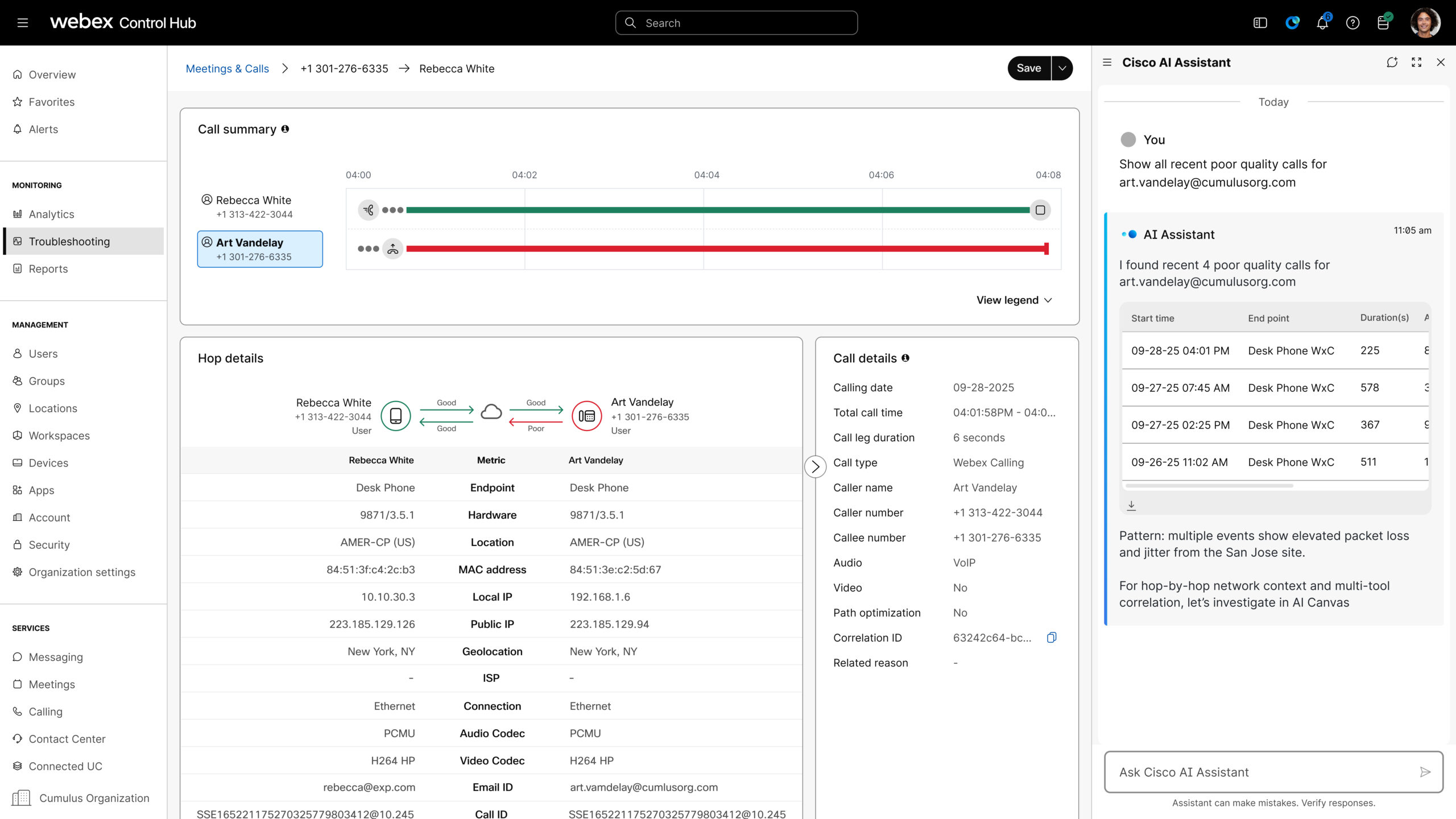Toggle the hamburger navigation menu
The image size is (1456, 819).
(x=23, y=23)
